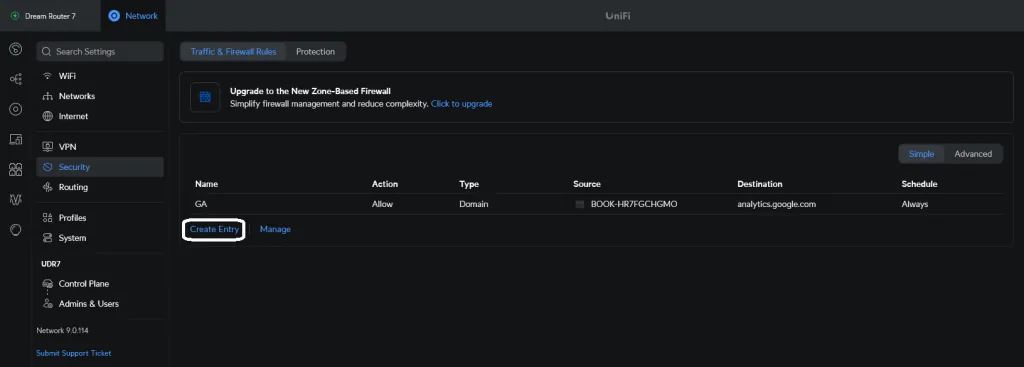Sort by the Schedule column header
1024x367 pixels.
click(x=920, y=184)
